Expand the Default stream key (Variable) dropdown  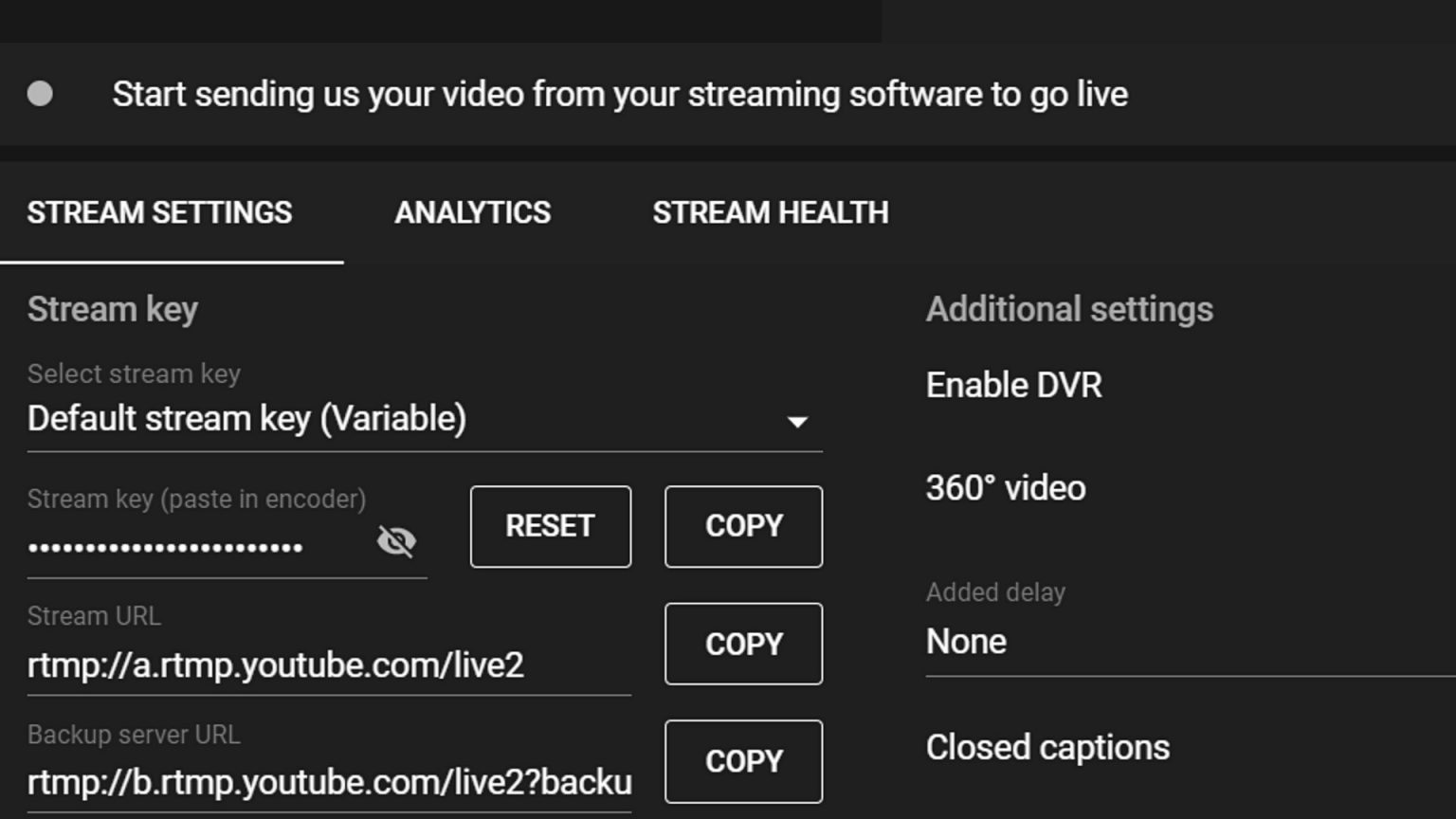coord(246,419)
